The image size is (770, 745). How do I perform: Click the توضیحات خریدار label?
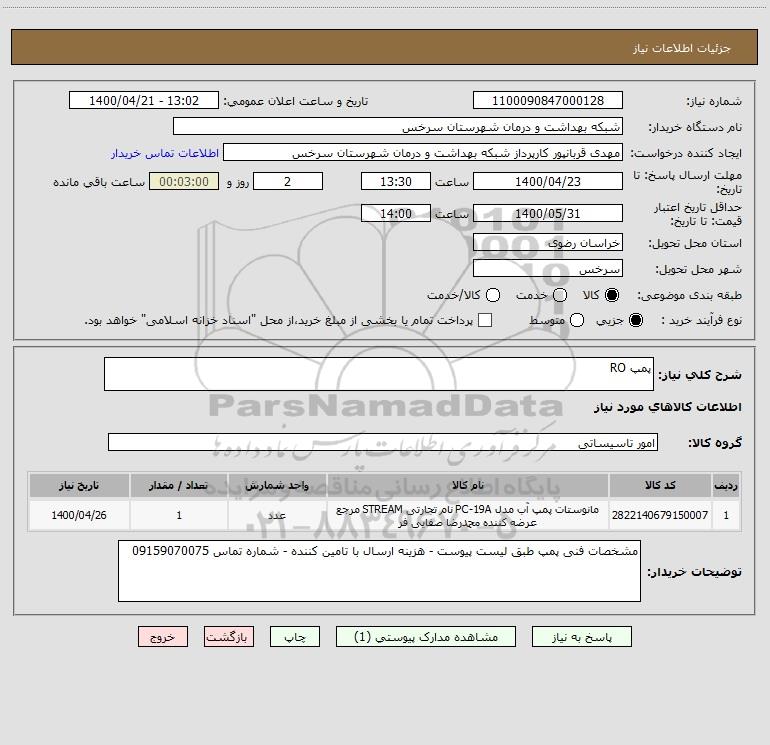[x=694, y=572]
